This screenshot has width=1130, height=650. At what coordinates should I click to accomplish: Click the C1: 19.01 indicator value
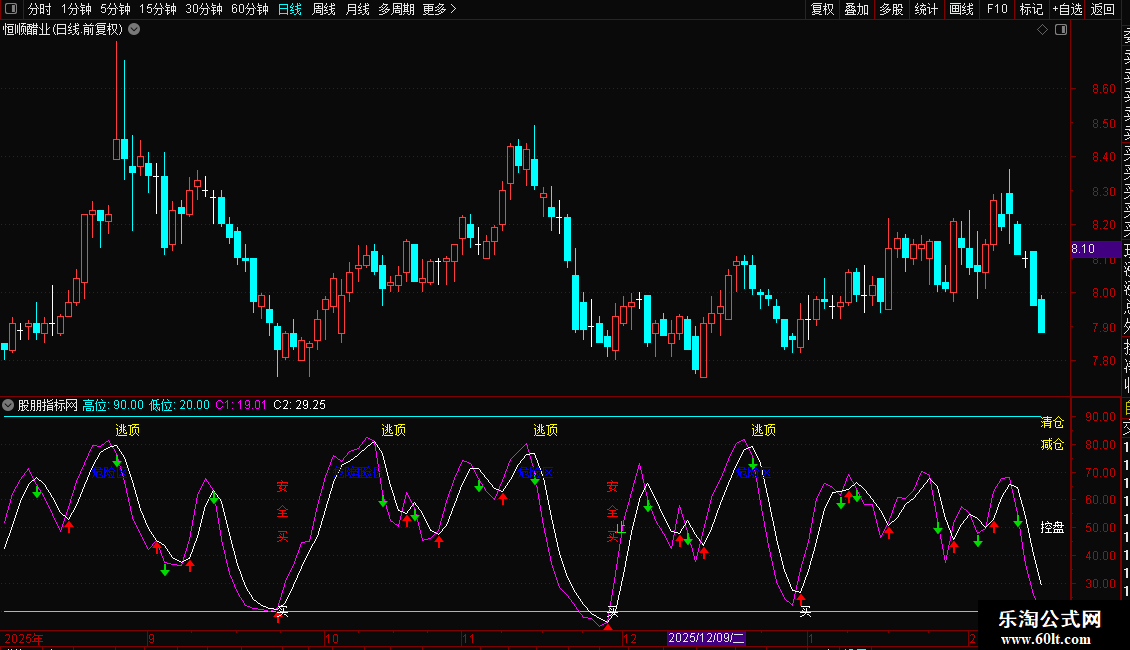click(241, 405)
